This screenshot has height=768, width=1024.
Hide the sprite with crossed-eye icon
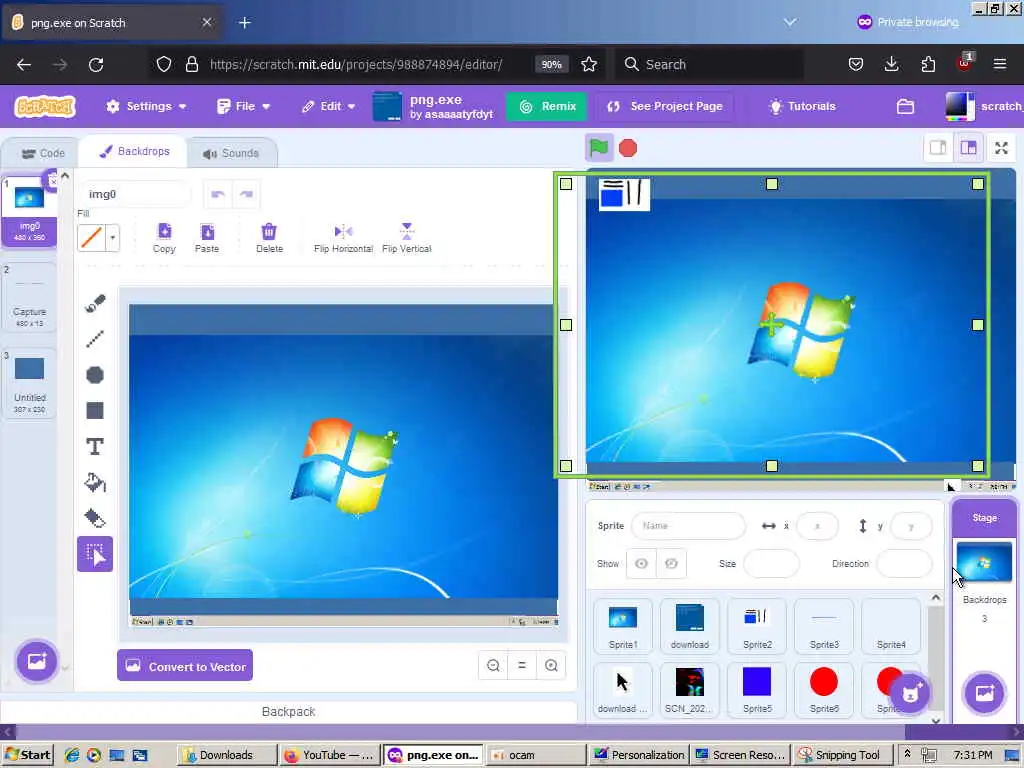click(671, 564)
